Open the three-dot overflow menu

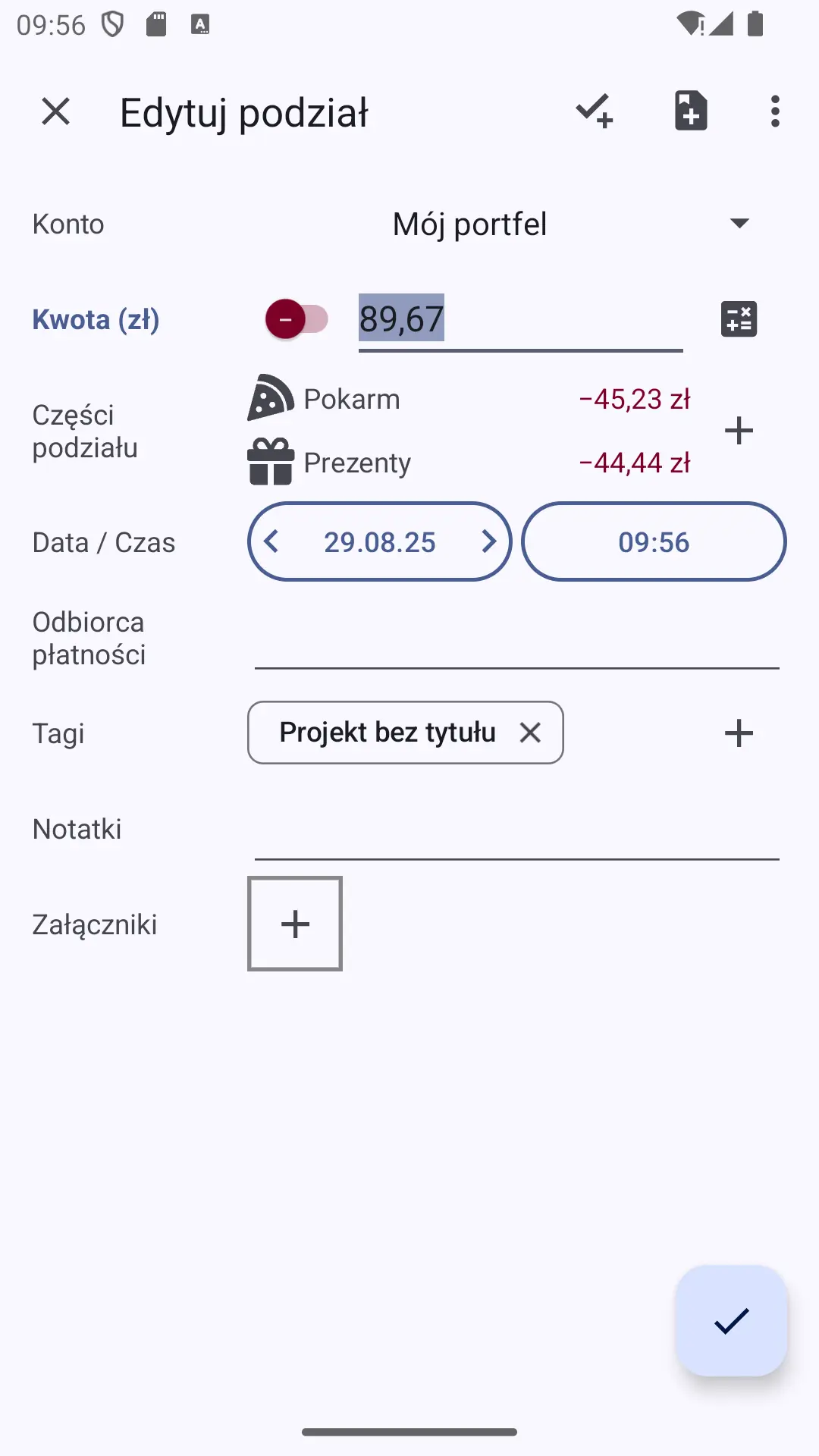coord(774,111)
